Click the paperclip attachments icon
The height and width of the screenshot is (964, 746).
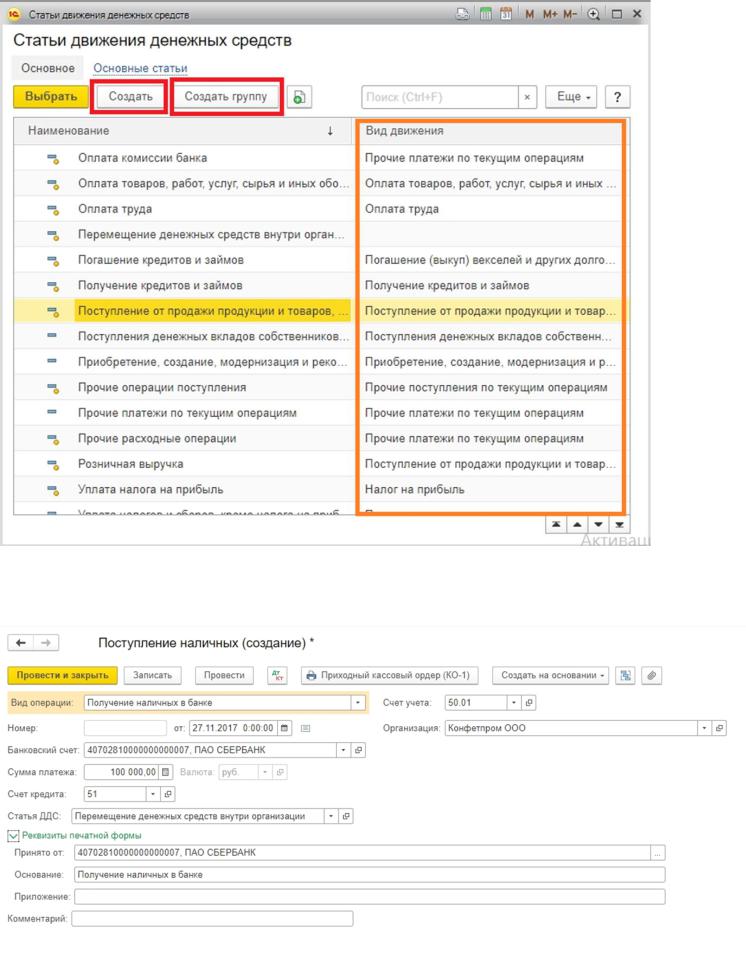651,675
